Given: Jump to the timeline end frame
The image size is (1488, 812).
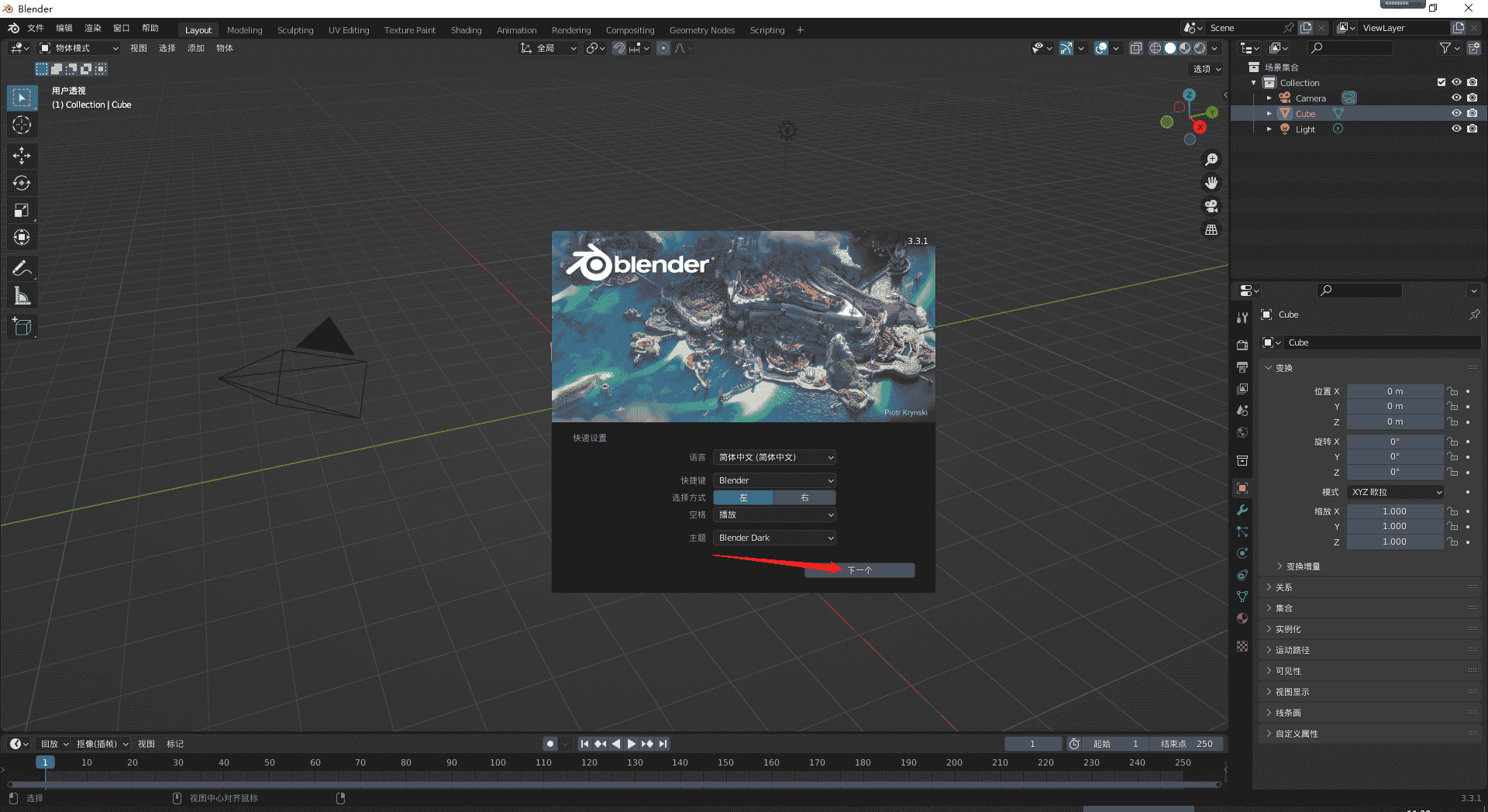Looking at the screenshot, I should [x=663, y=744].
